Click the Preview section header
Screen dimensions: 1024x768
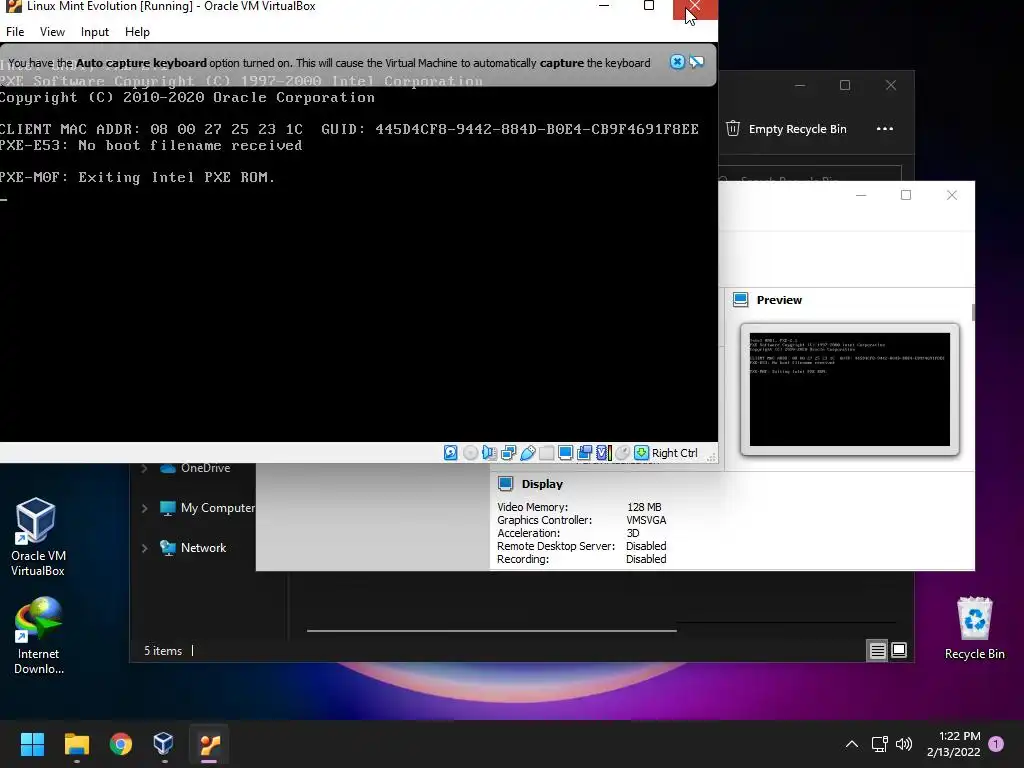pyautogui.click(x=779, y=300)
